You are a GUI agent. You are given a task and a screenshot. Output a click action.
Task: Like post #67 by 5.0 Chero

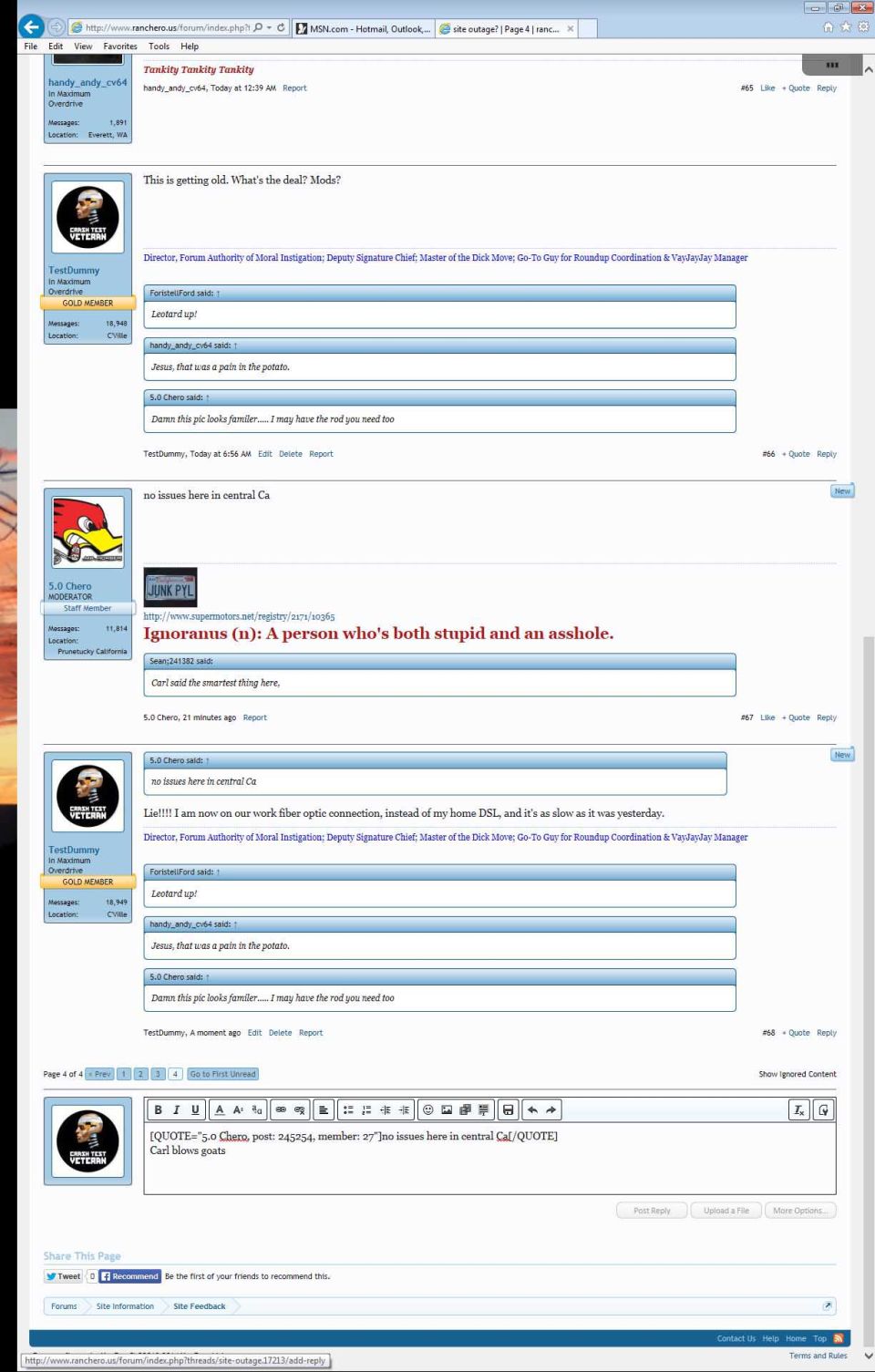click(767, 717)
